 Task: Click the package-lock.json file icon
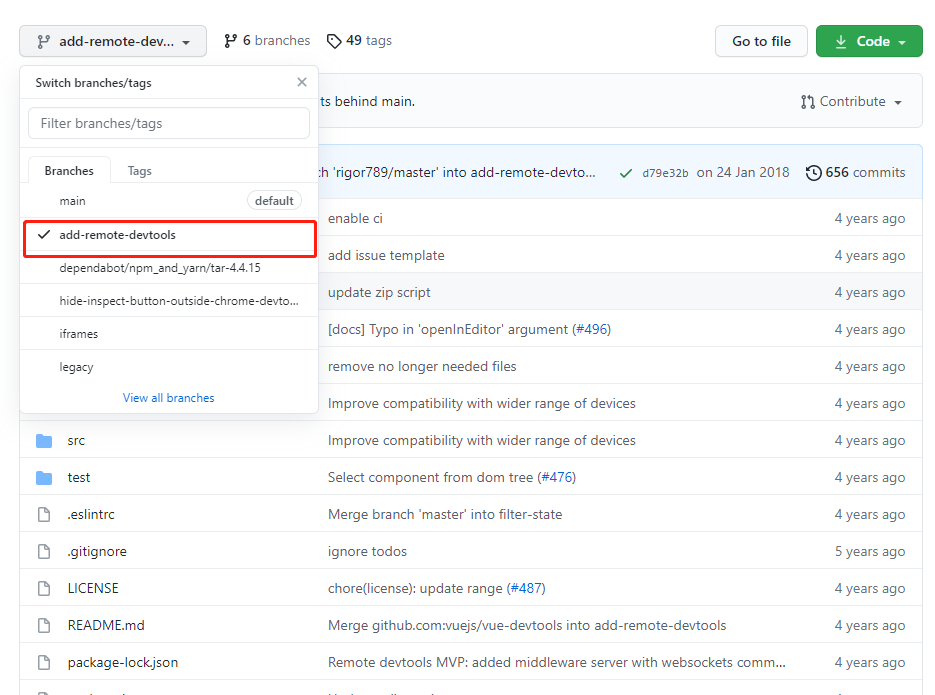pos(44,662)
